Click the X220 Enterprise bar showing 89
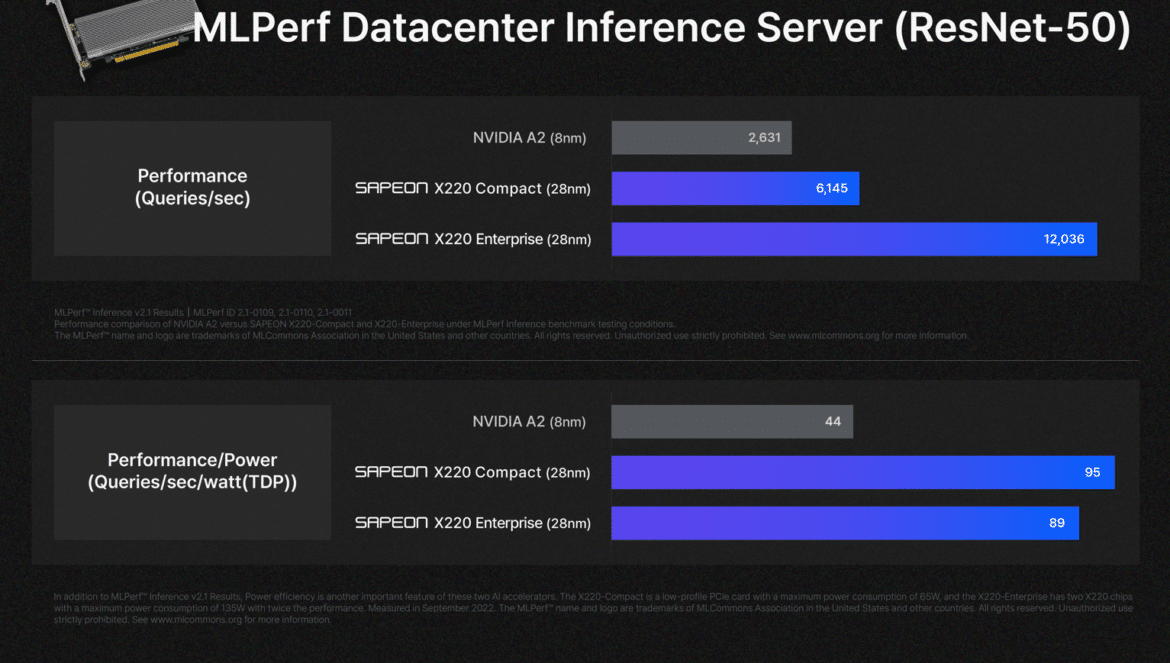The image size is (1170, 663). [845, 524]
